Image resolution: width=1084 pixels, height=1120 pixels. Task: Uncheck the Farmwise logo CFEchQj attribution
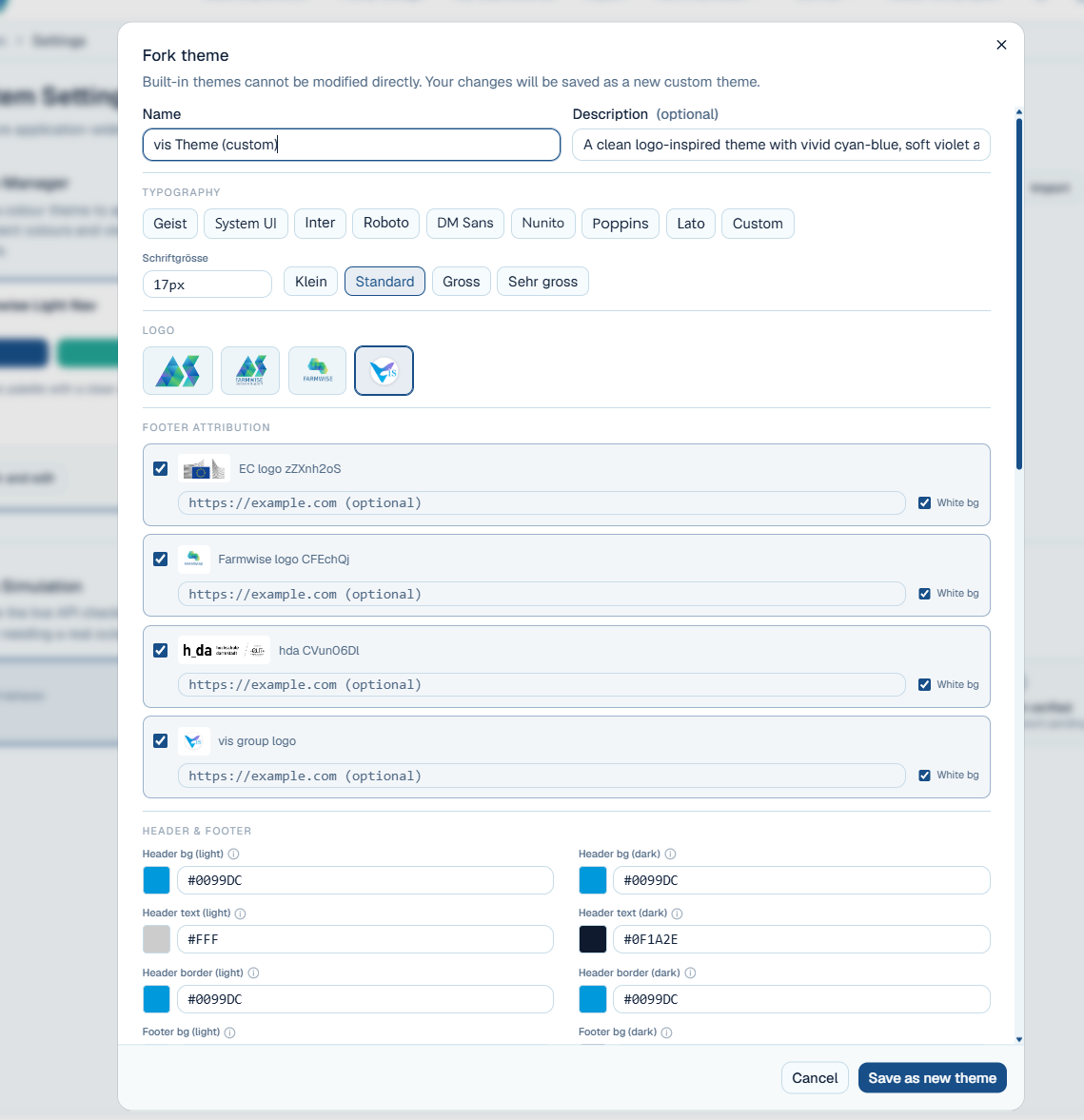point(160,560)
